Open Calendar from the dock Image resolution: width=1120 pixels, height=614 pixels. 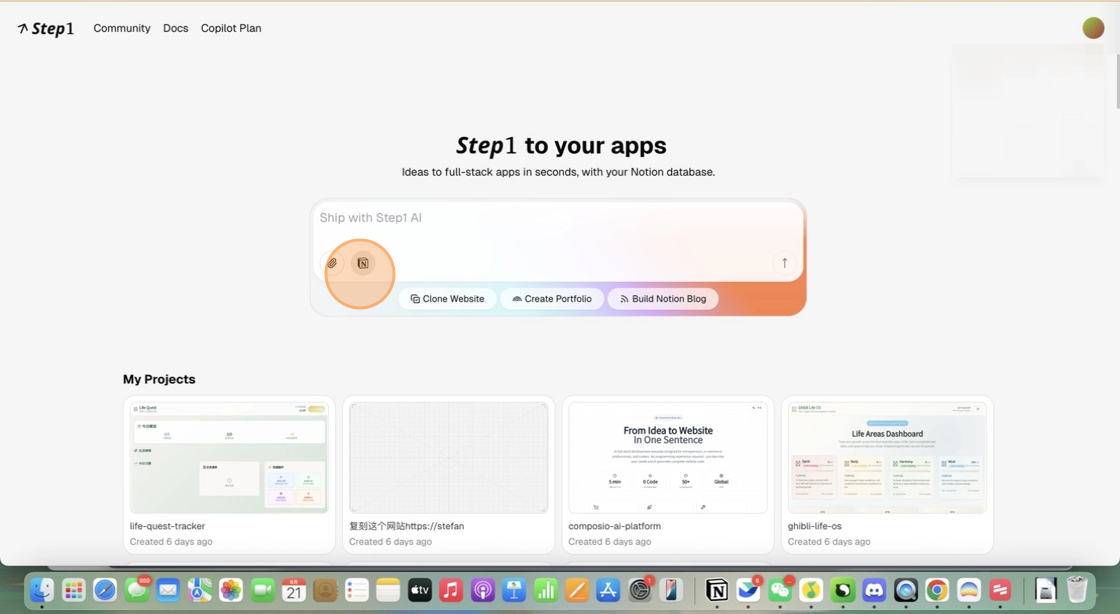pos(294,590)
